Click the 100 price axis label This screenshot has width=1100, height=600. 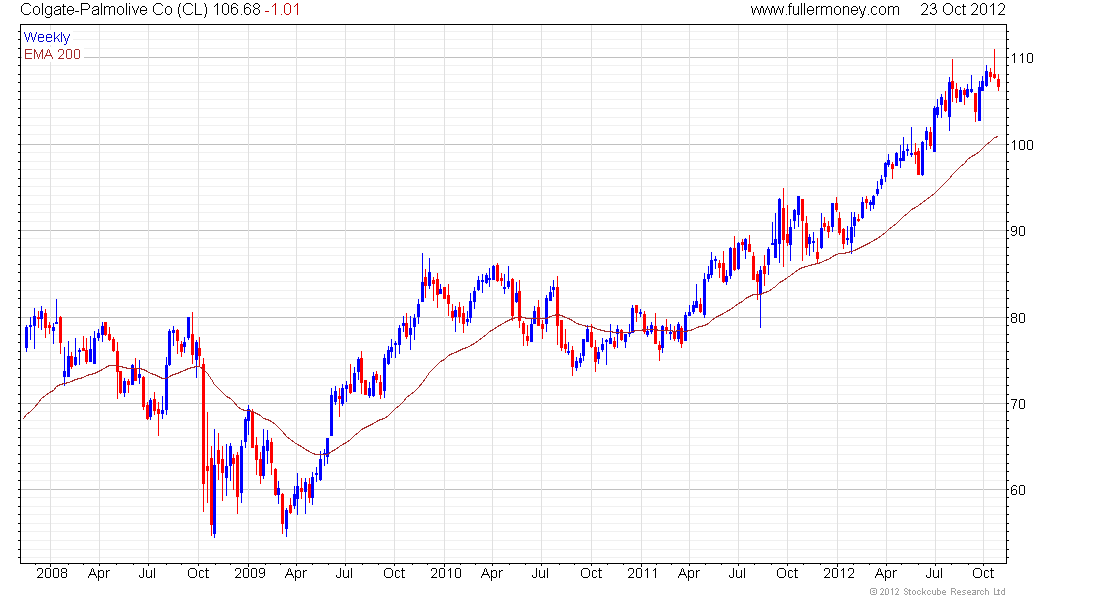[x=1021, y=145]
